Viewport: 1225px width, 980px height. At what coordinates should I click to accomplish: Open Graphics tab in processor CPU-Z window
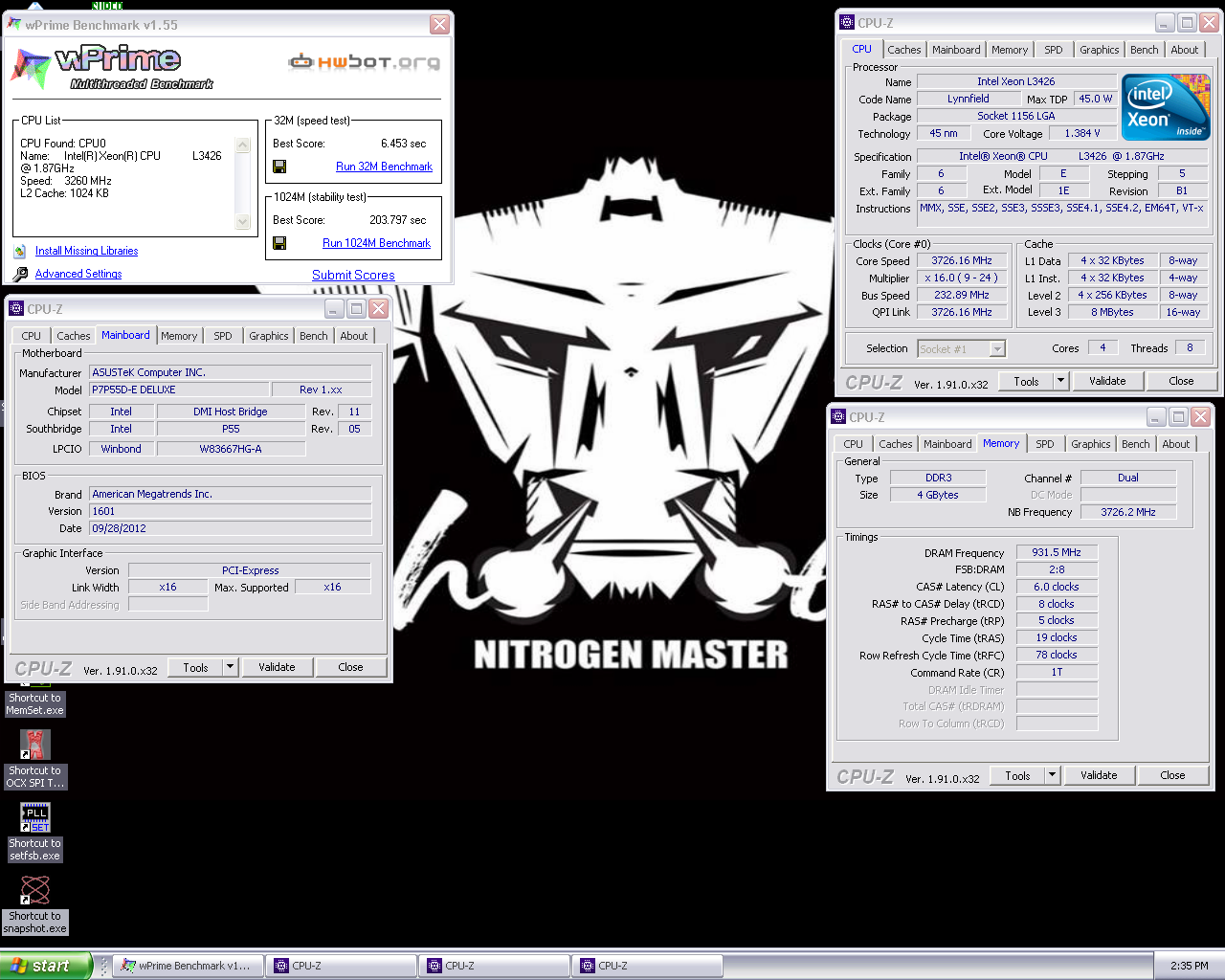pos(1099,50)
